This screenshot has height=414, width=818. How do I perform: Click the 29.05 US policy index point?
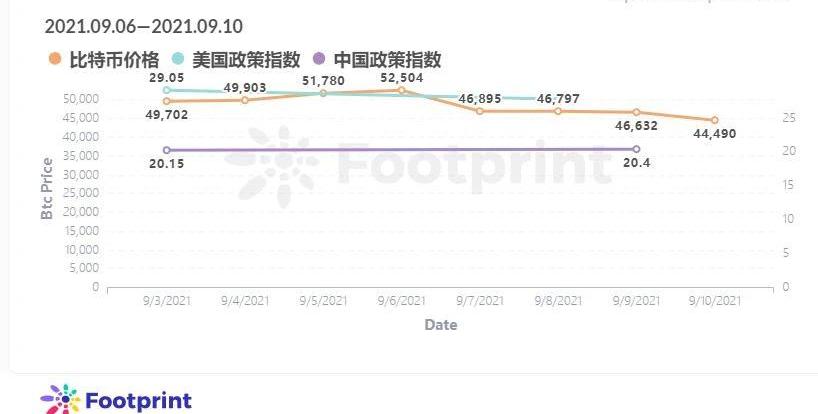(166, 90)
